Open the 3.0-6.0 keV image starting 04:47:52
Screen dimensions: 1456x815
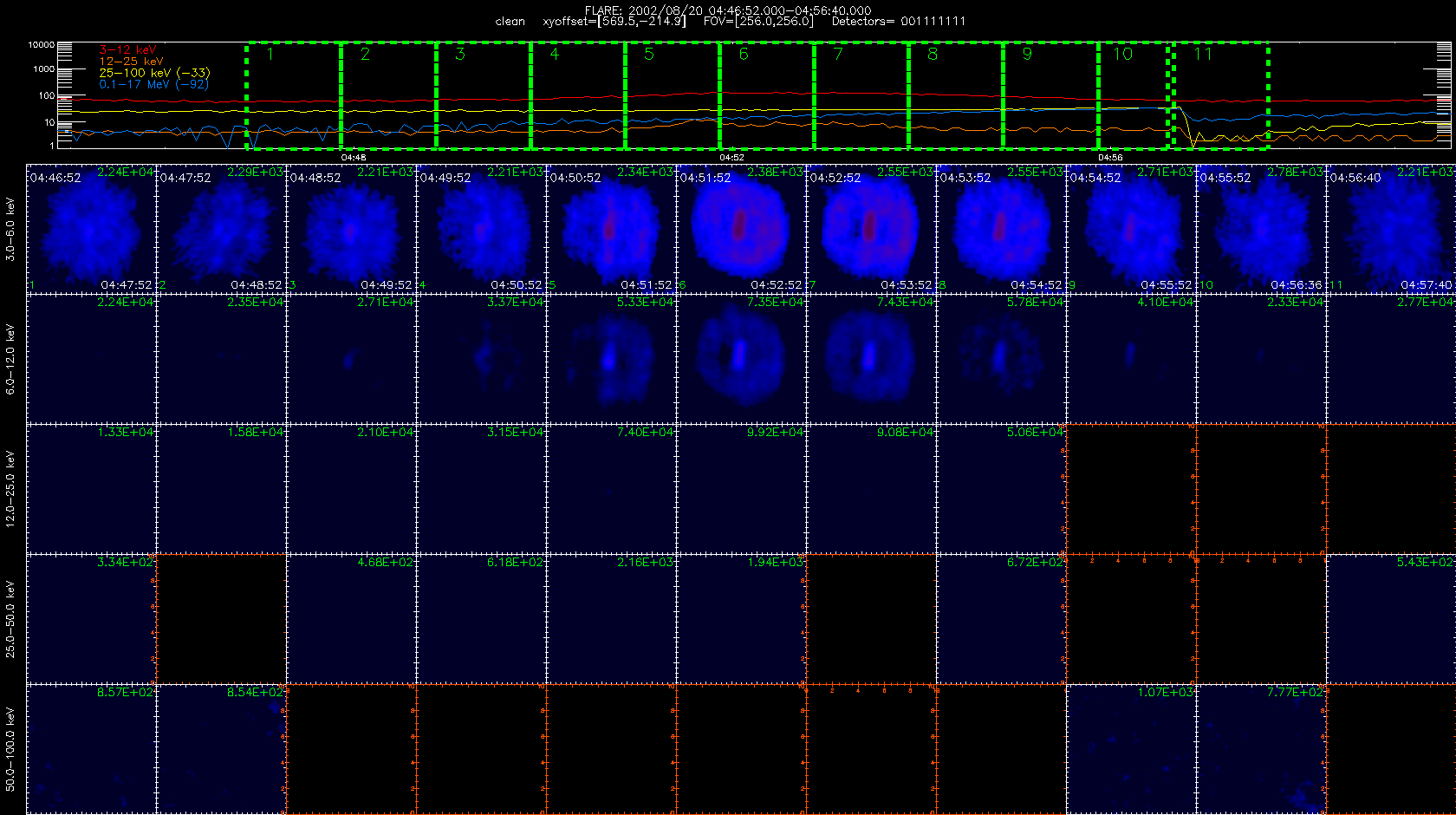coord(221,229)
